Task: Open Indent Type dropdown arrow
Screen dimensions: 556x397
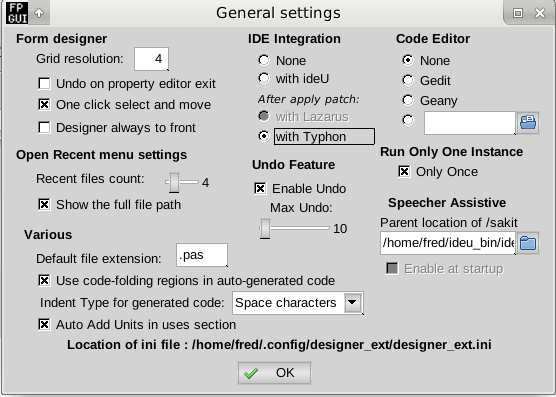Action: pos(352,302)
